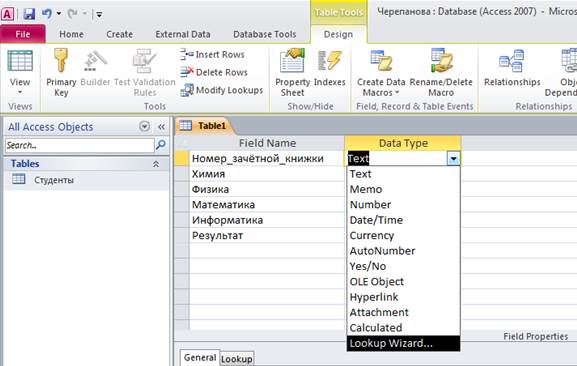Select the Design tab under Table Tools

point(338,34)
